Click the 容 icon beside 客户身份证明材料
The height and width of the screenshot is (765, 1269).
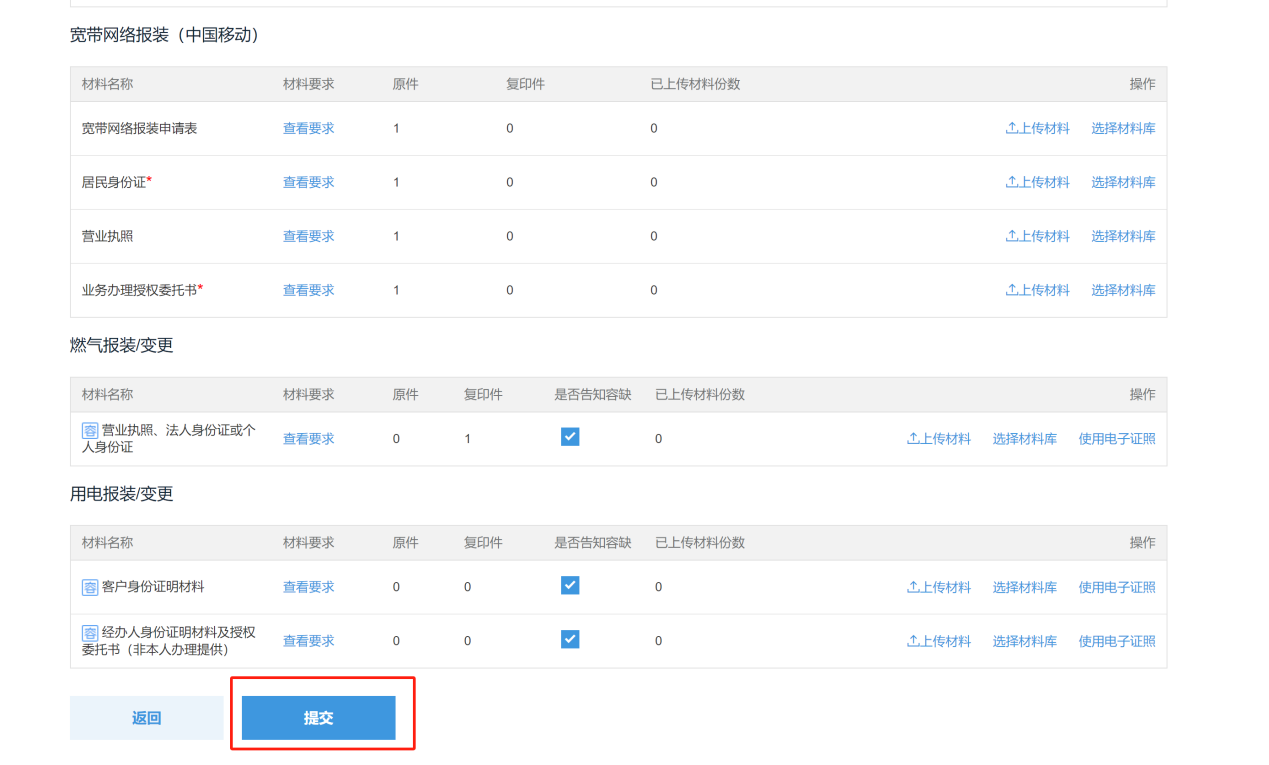click(90, 587)
